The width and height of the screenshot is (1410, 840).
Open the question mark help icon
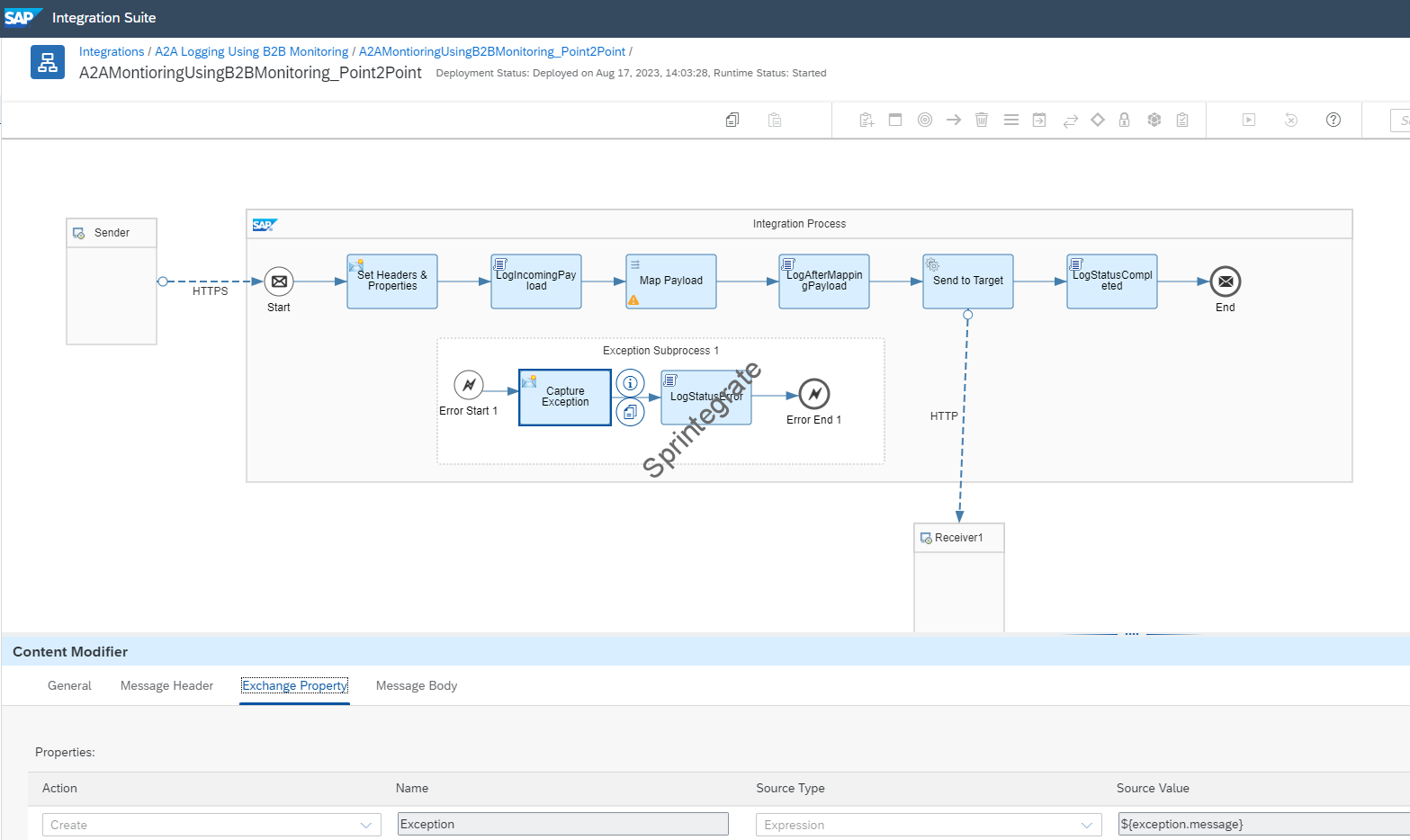click(x=1334, y=120)
